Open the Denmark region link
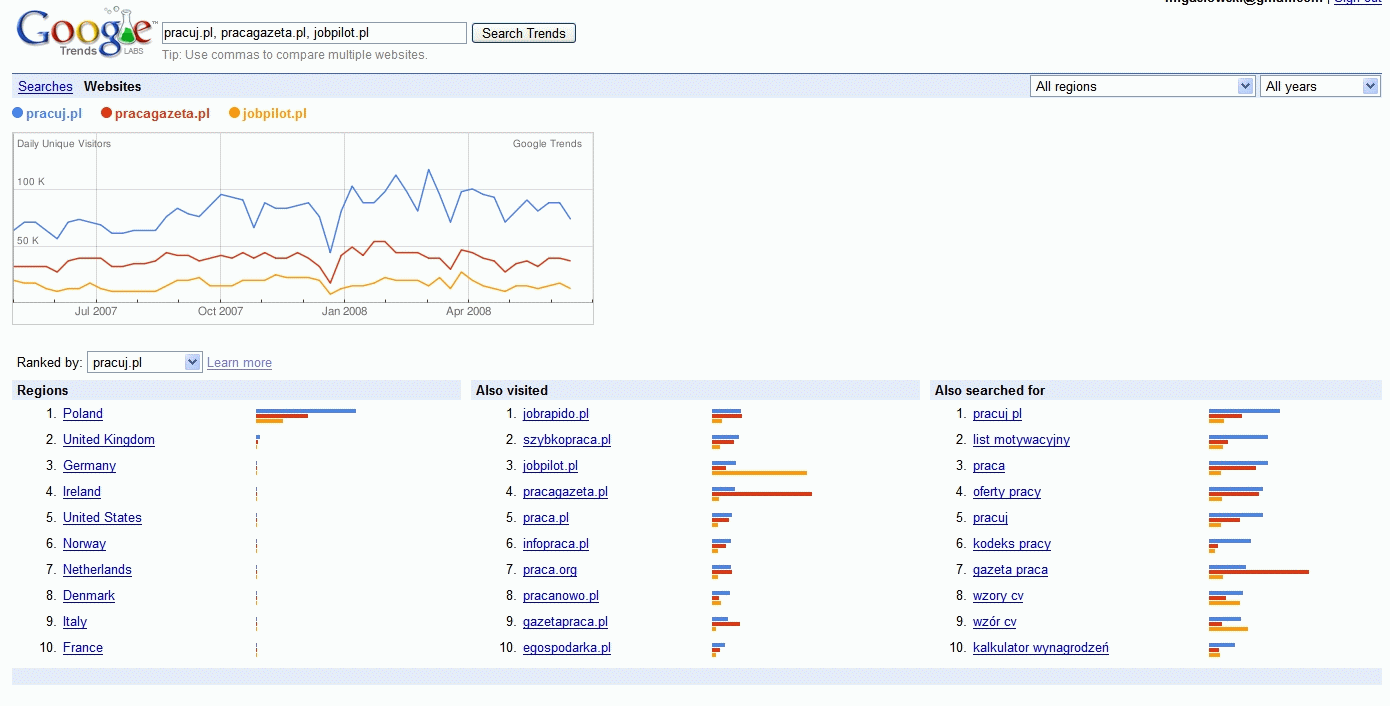Screen dimensions: 1390x706 [89, 596]
